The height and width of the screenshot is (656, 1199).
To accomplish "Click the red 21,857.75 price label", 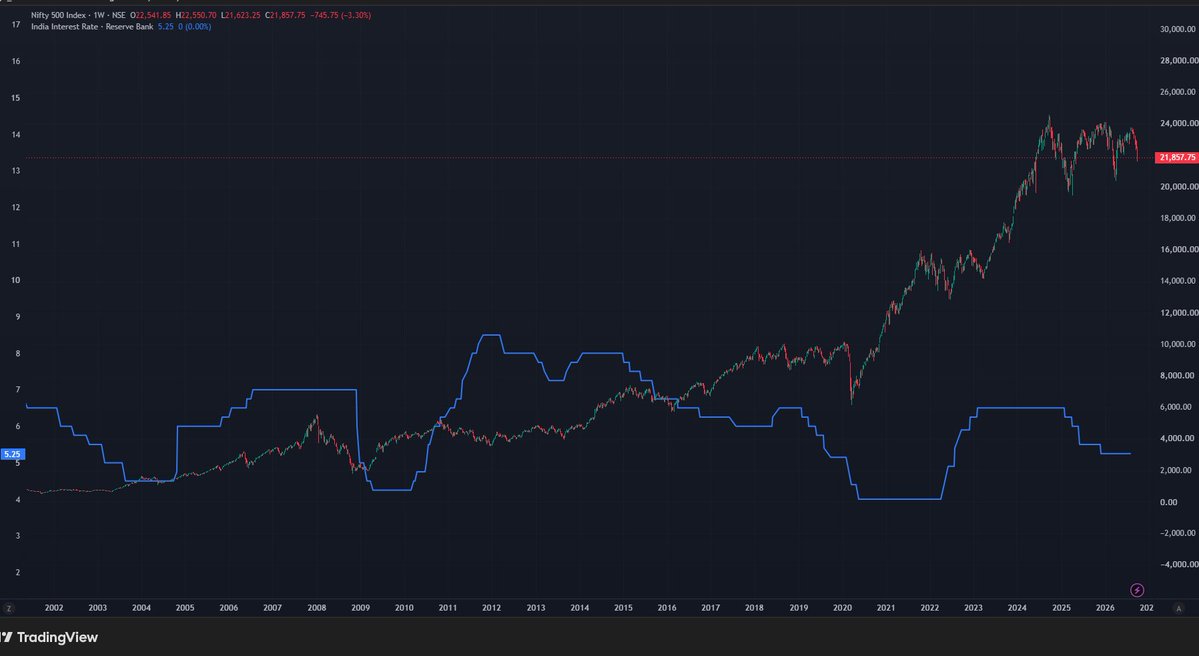I will click(x=1176, y=158).
